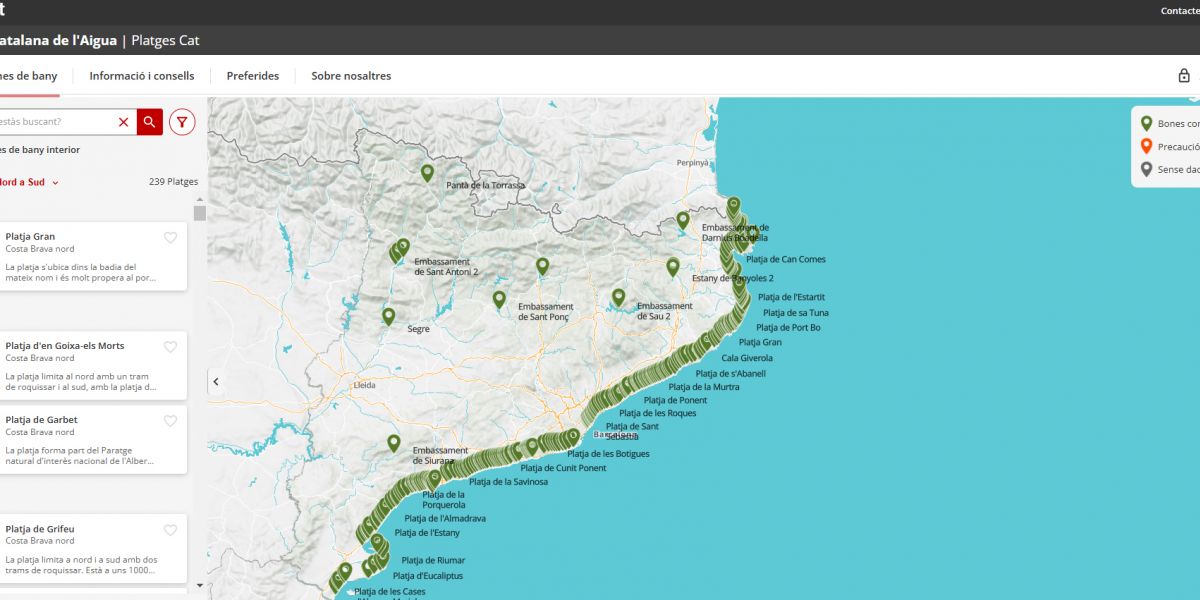The height and width of the screenshot is (600, 1200).
Task: Select the Panta de la Torrassa map marker
Action: [427, 173]
